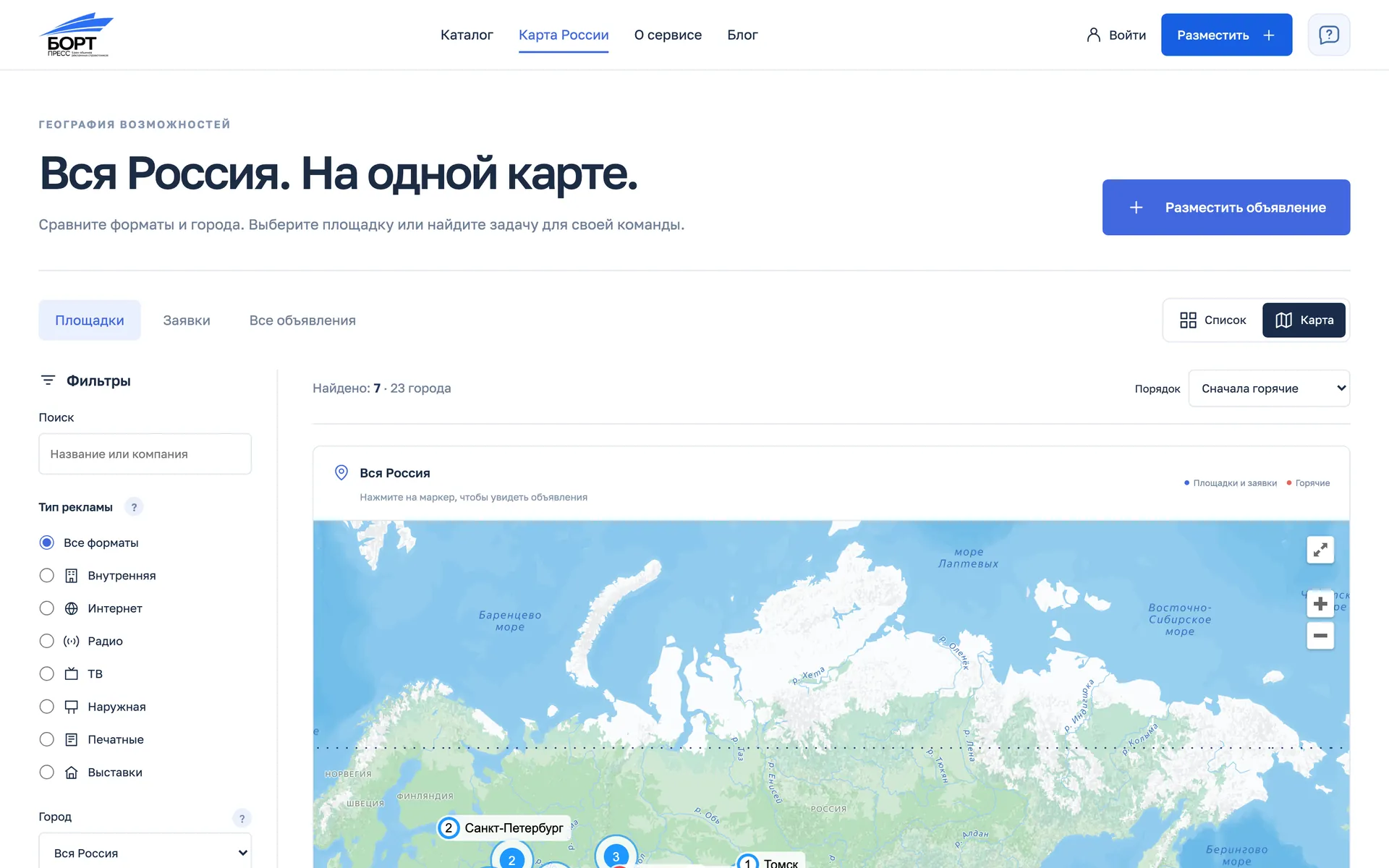Zoom out the map with minus
Image resolution: width=1389 pixels, height=868 pixels.
click(1320, 636)
